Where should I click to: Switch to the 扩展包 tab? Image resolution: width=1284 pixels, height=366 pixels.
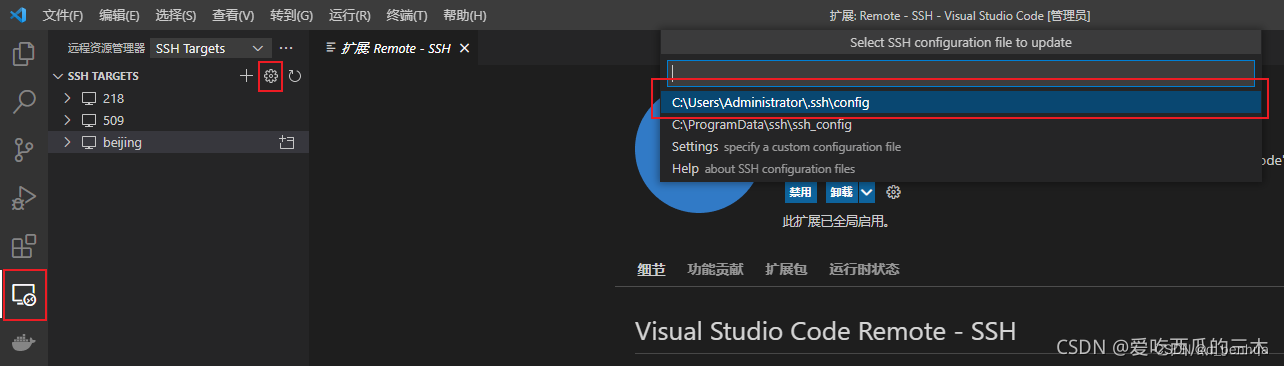click(x=786, y=269)
